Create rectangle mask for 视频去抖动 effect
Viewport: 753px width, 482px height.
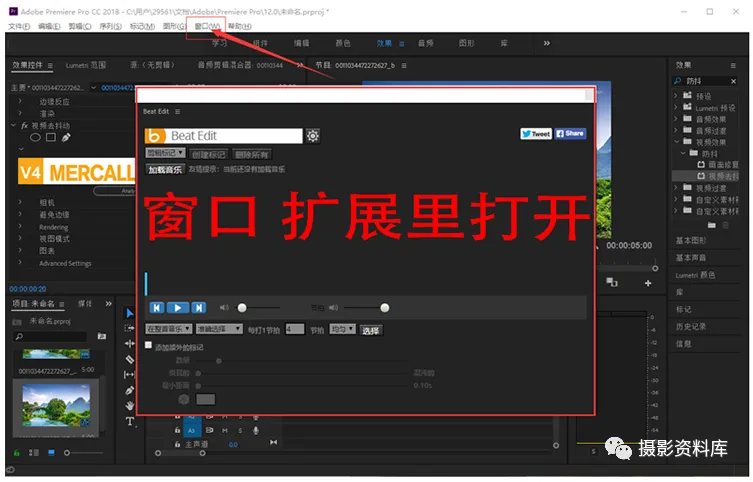click(x=51, y=138)
